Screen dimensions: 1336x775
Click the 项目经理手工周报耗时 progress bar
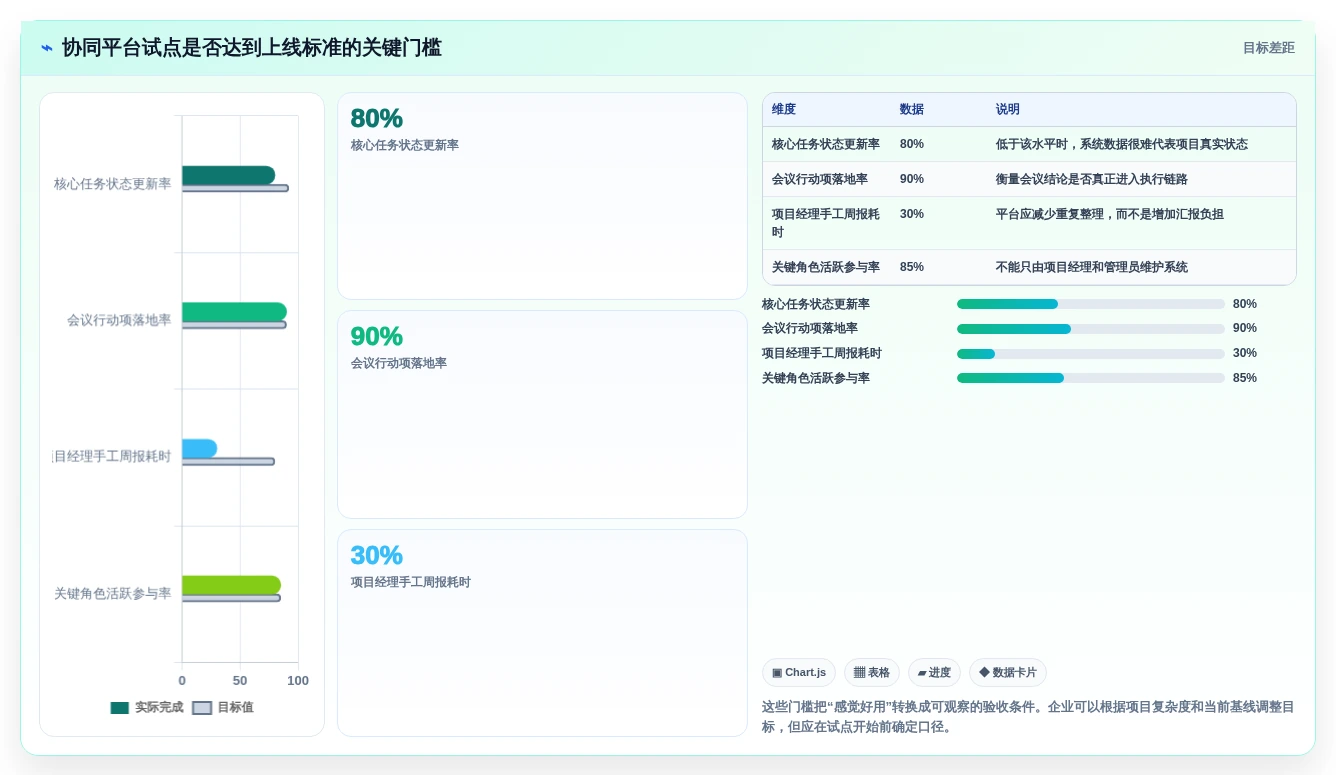1091,354
